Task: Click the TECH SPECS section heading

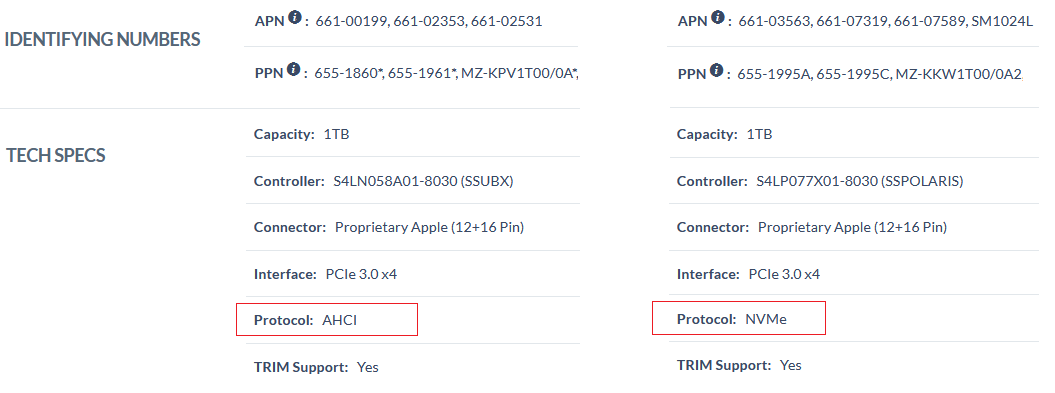Action: [x=56, y=155]
